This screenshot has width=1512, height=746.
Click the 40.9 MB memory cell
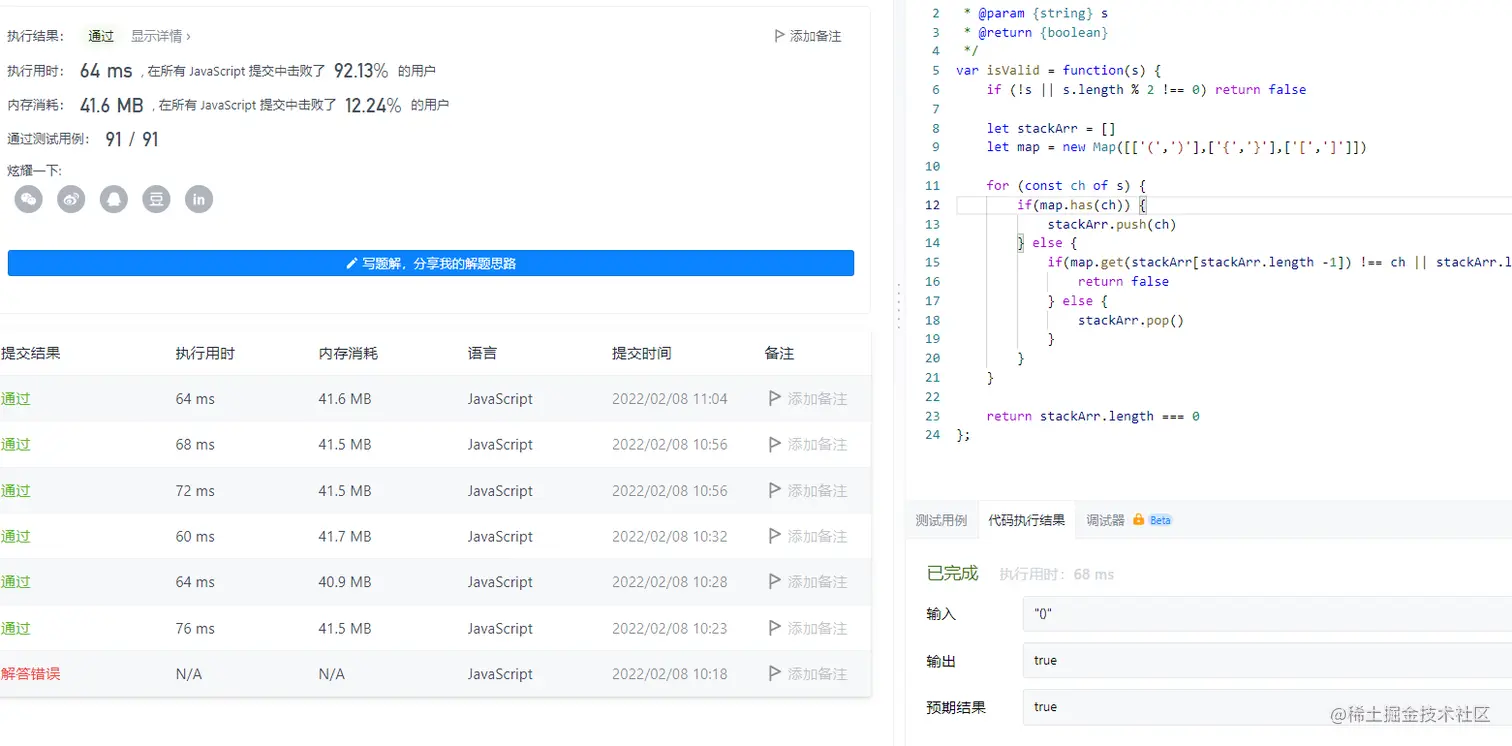(345, 582)
